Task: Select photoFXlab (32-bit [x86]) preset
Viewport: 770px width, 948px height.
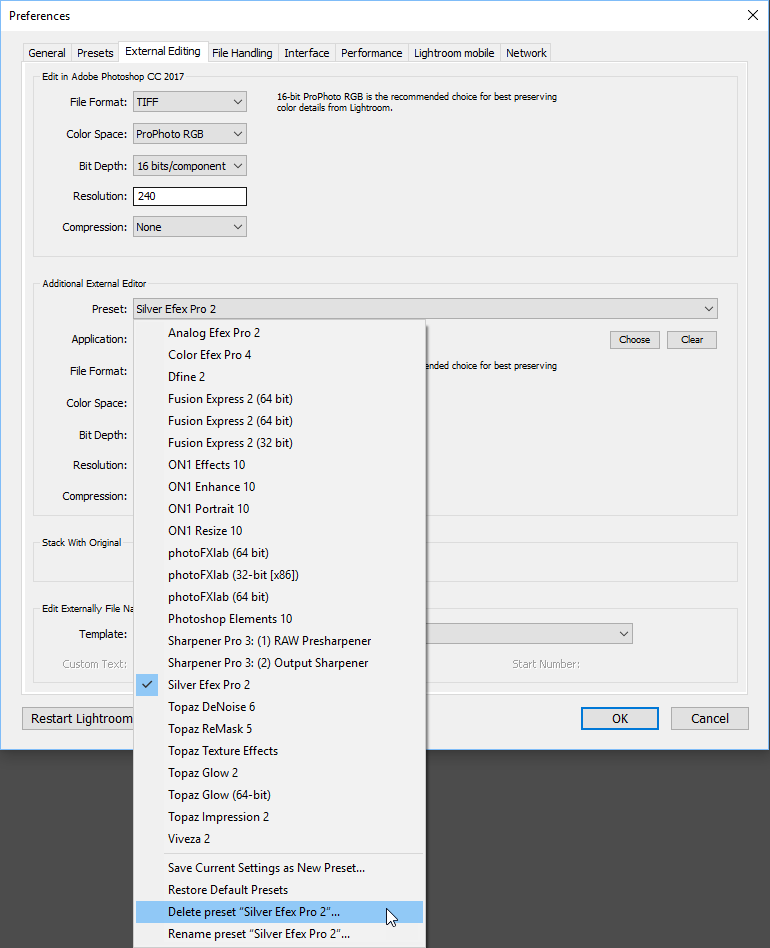Action: click(x=279, y=575)
